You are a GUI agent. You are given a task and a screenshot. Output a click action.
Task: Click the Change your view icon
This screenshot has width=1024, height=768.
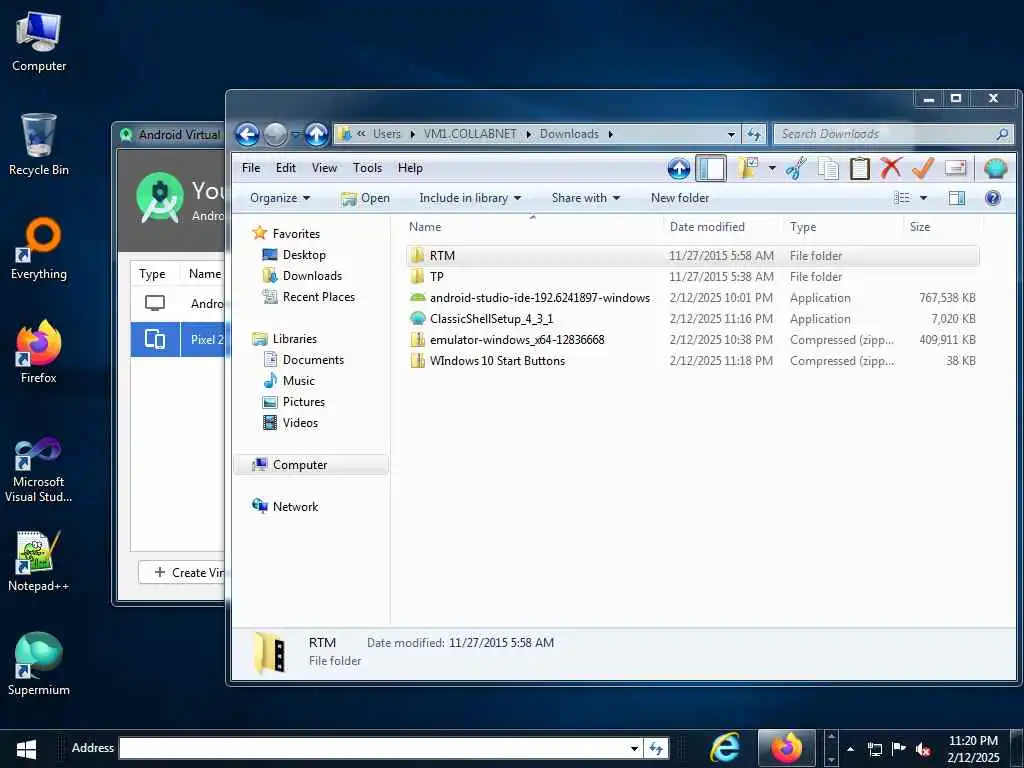point(902,198)
